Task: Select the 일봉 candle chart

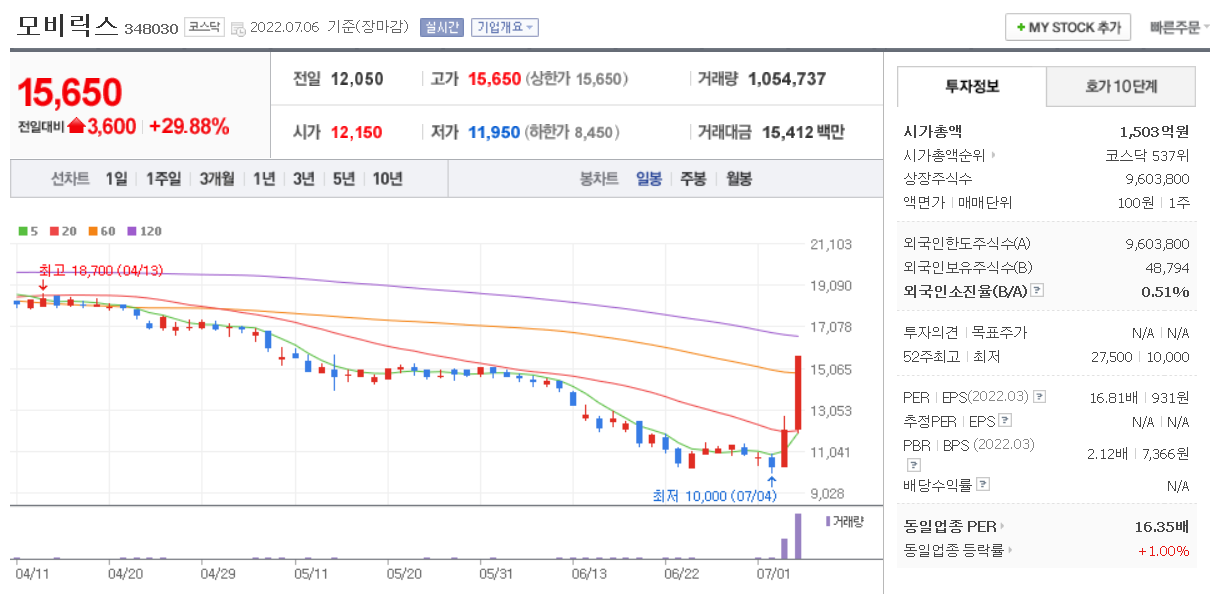Action: point(649,179)
